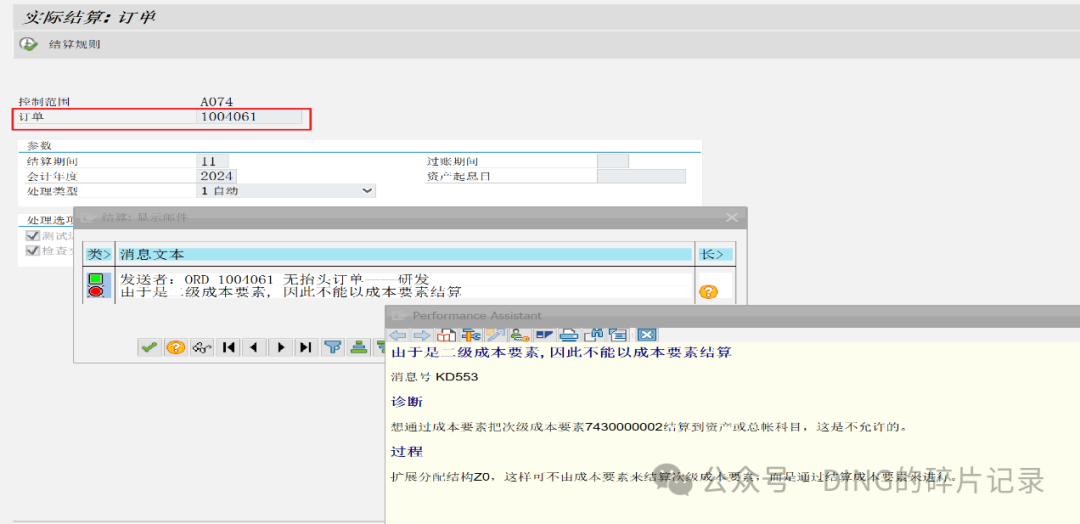Screen dimensions: 1080x524
Task: Click the binoculars find icon in Performance Assistant
Action: (593, 335)
